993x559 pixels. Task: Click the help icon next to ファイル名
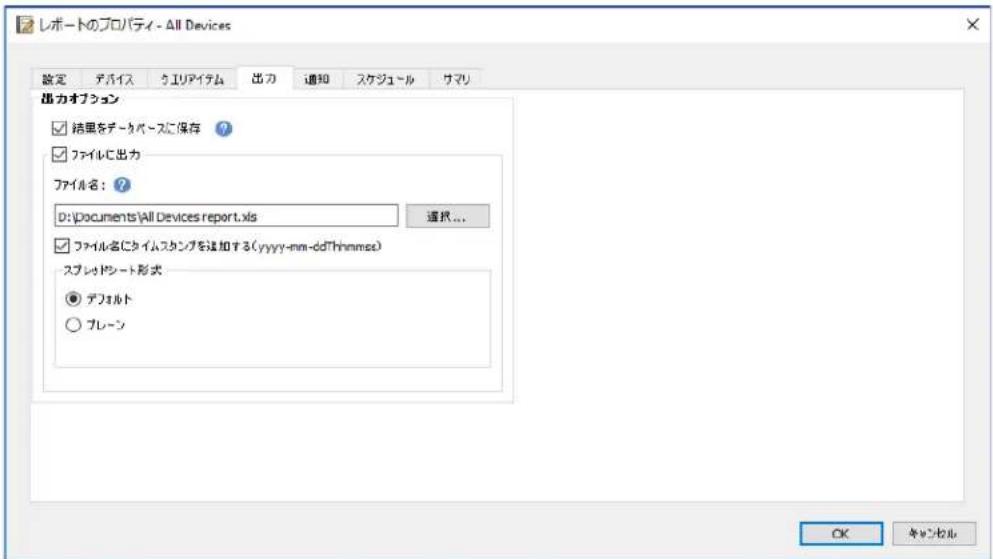122,185
